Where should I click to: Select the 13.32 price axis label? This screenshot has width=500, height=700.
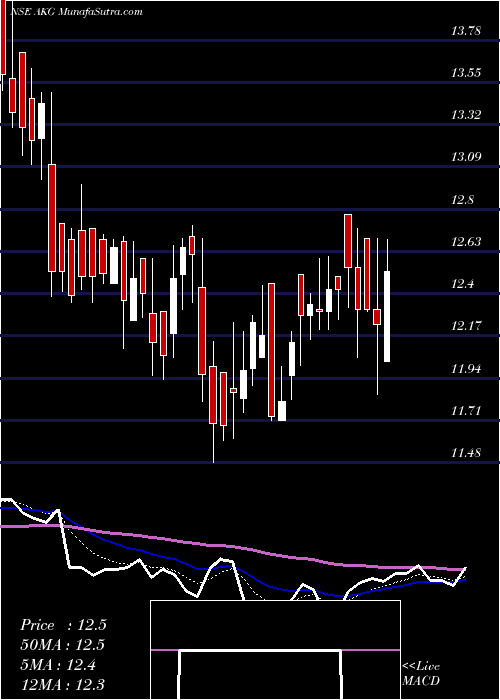click(x=466, y=115)
